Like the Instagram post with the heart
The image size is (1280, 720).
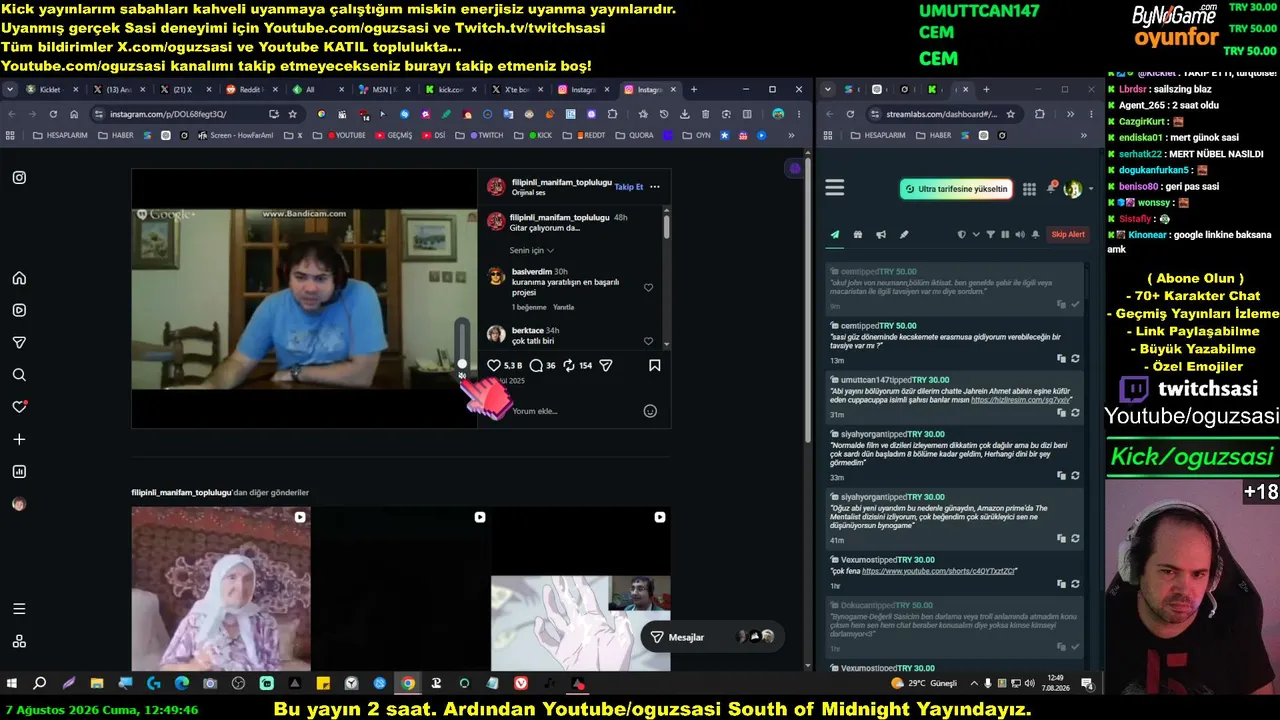[493, 366]
